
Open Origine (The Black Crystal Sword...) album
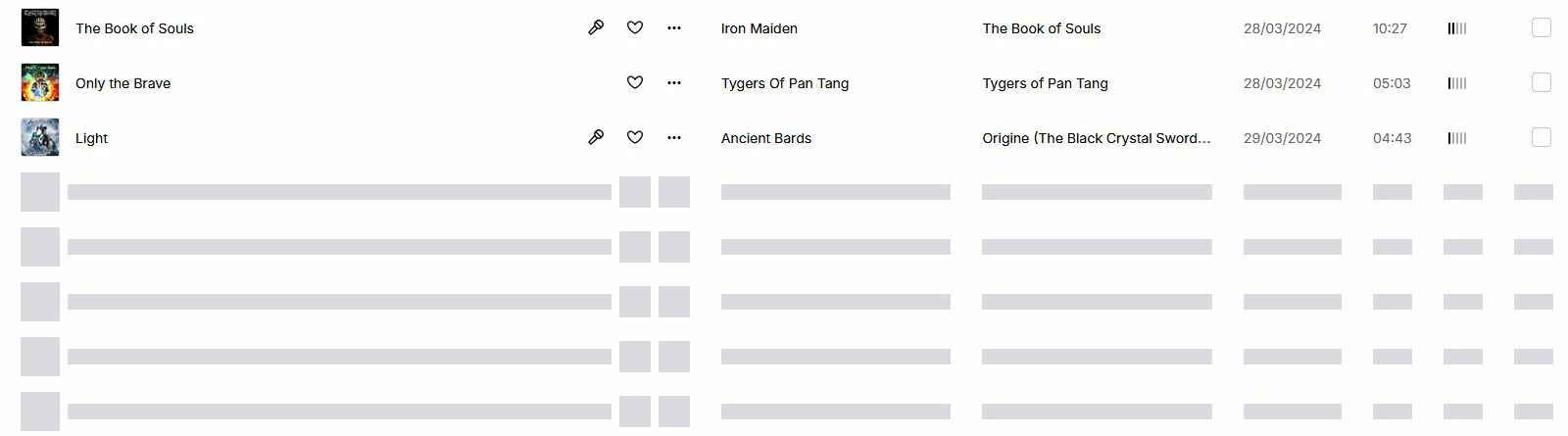pyautogui.click(x=1097, y=138)
